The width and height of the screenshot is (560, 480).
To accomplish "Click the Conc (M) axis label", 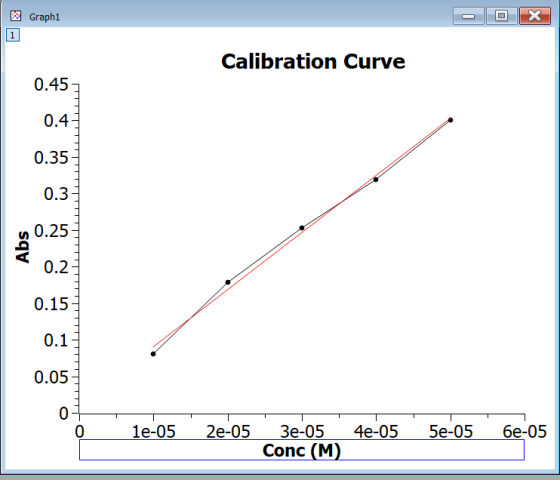I will [302, 450].
